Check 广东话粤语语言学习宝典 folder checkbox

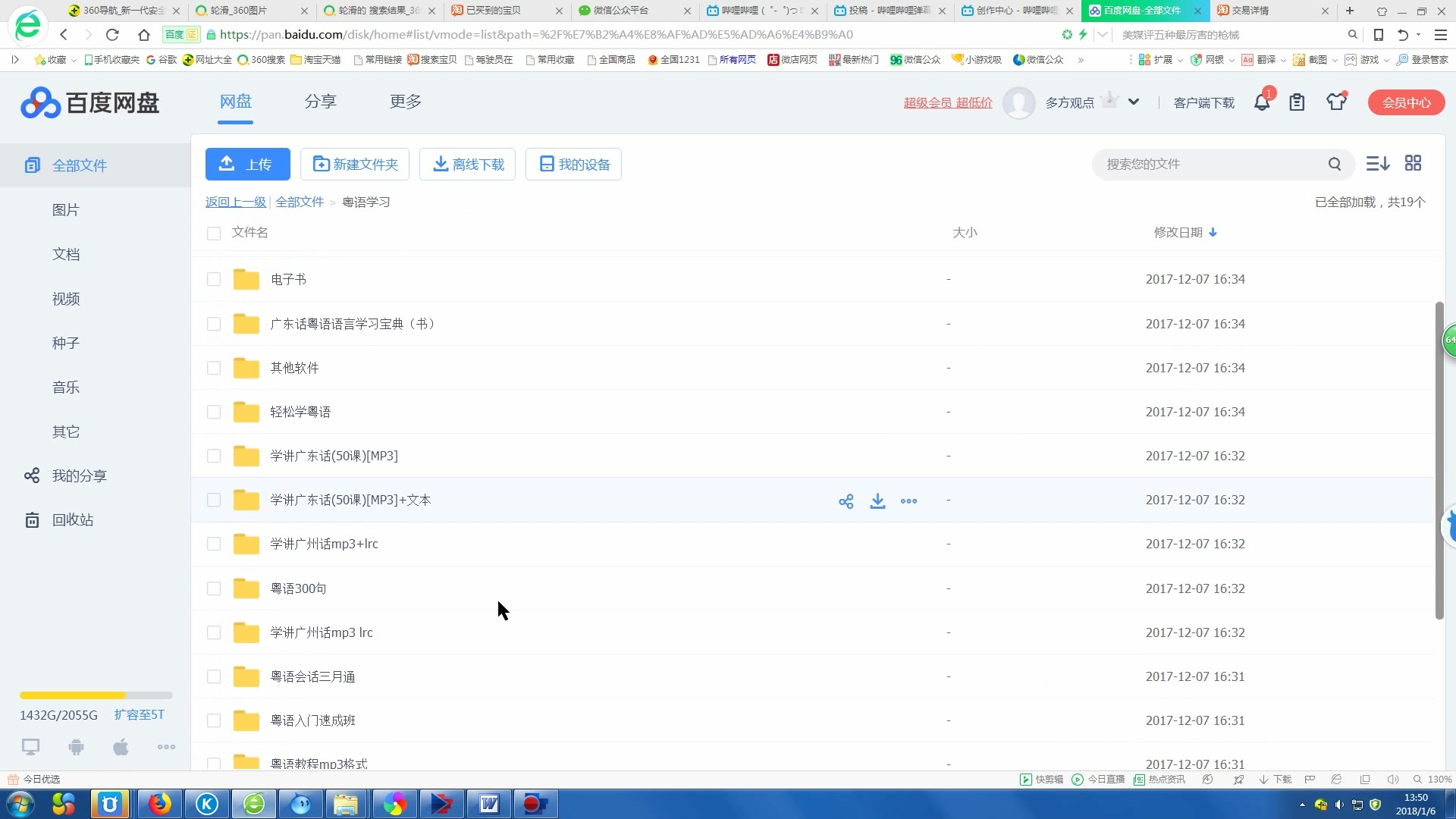click(214, 325)
